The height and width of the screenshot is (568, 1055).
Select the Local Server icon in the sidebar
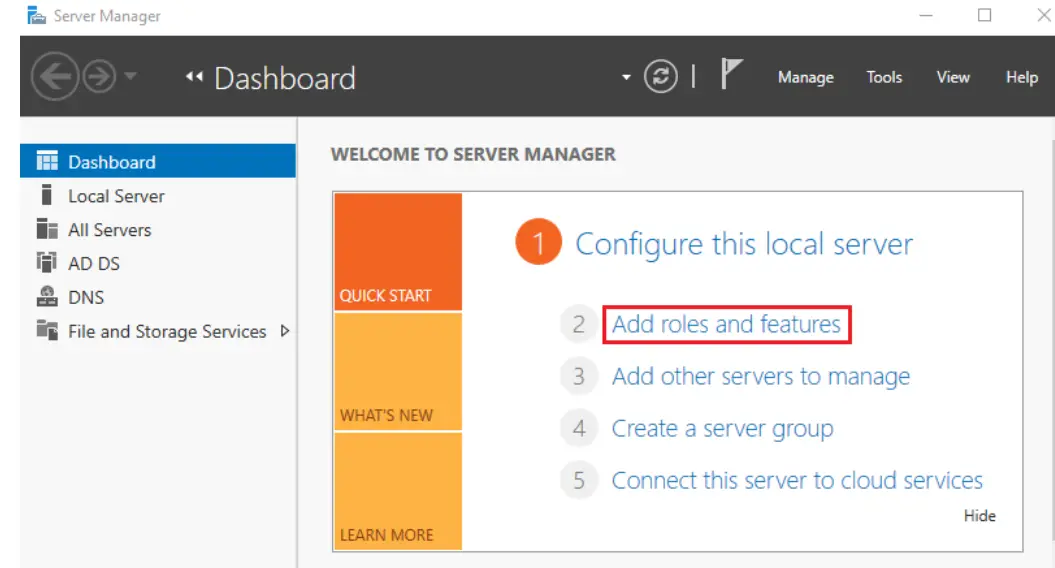click(x=46, y=195)
